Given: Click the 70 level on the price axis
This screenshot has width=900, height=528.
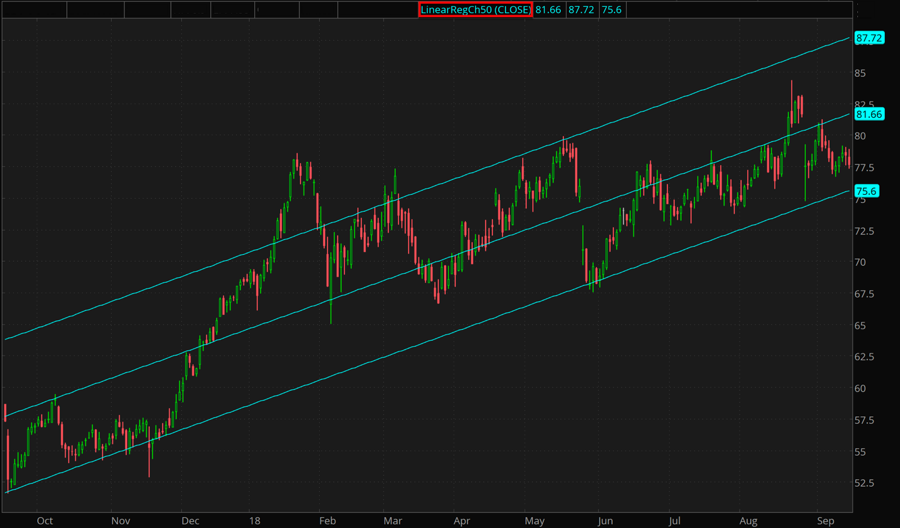Looking at the screenshot, I should pyautogui.click(x=861, y=262).
